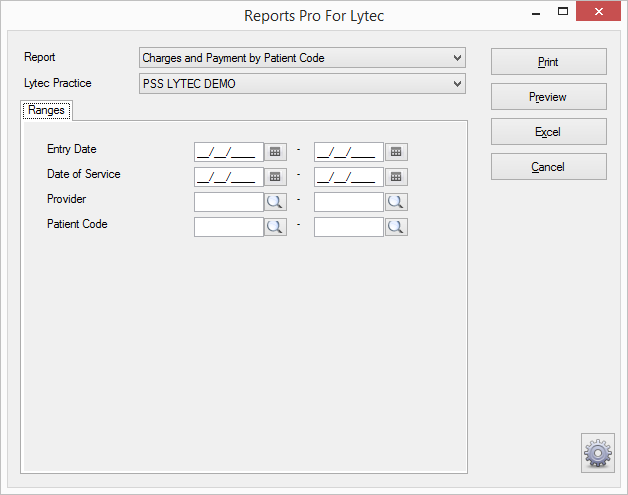Image resolution: width=628 pixels, height=495 pixels.
Task: Open settings gear icon
Action: point(598,453)
